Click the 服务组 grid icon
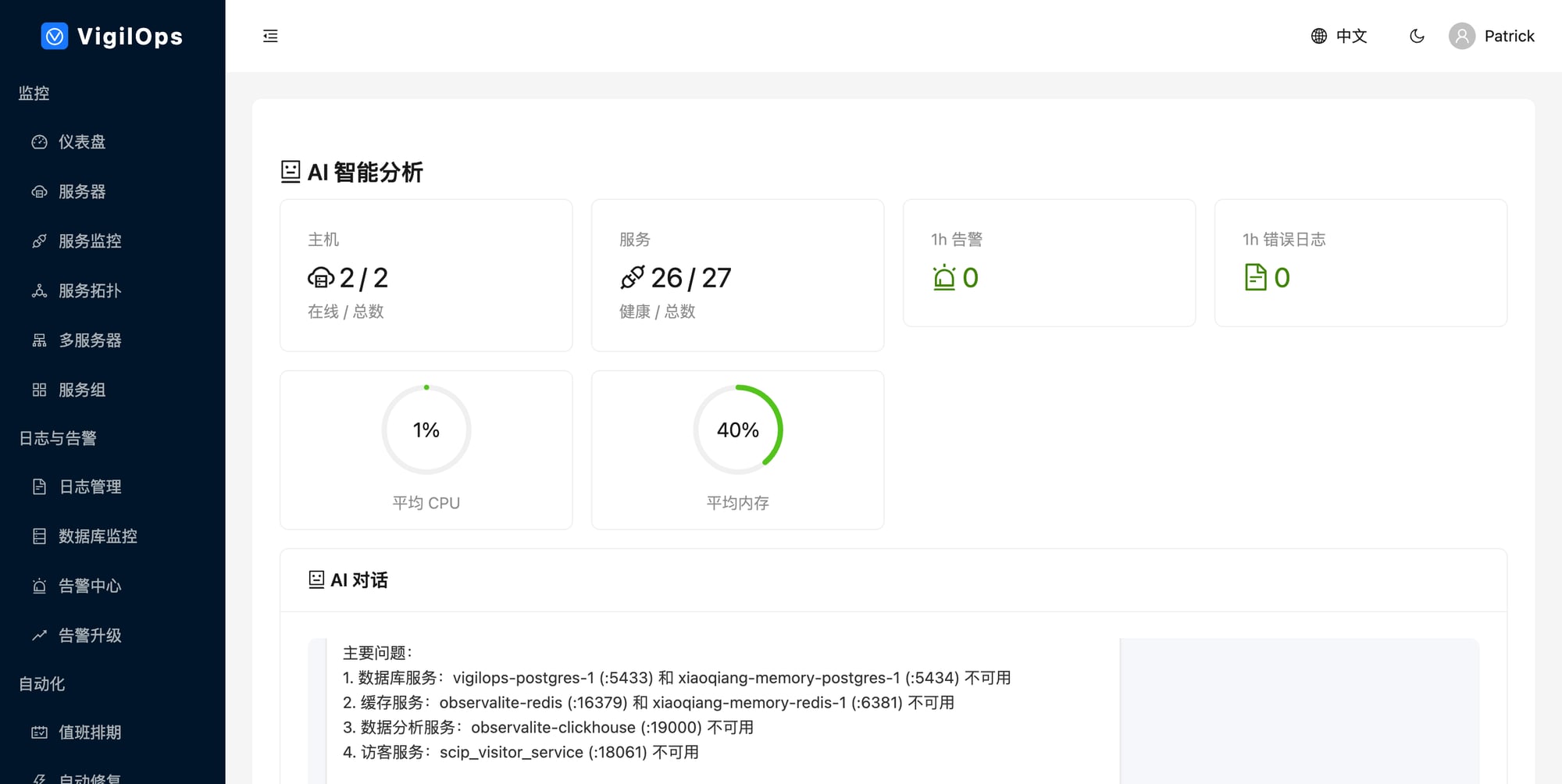 (39, 390)
